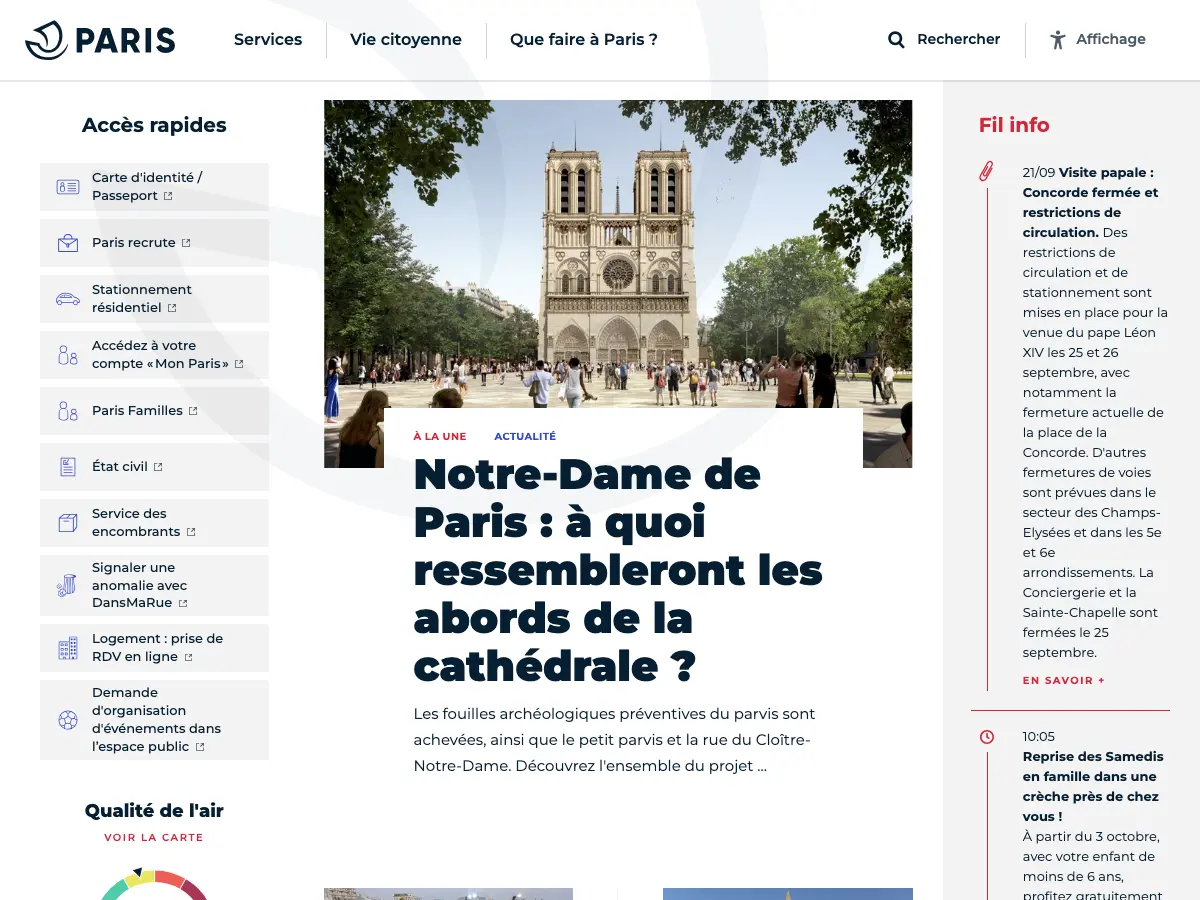The height and width of the screenshot is (900, 1200).
Task: Click the briefcase icon next to Paris recrute
Action: click(68, 243)
